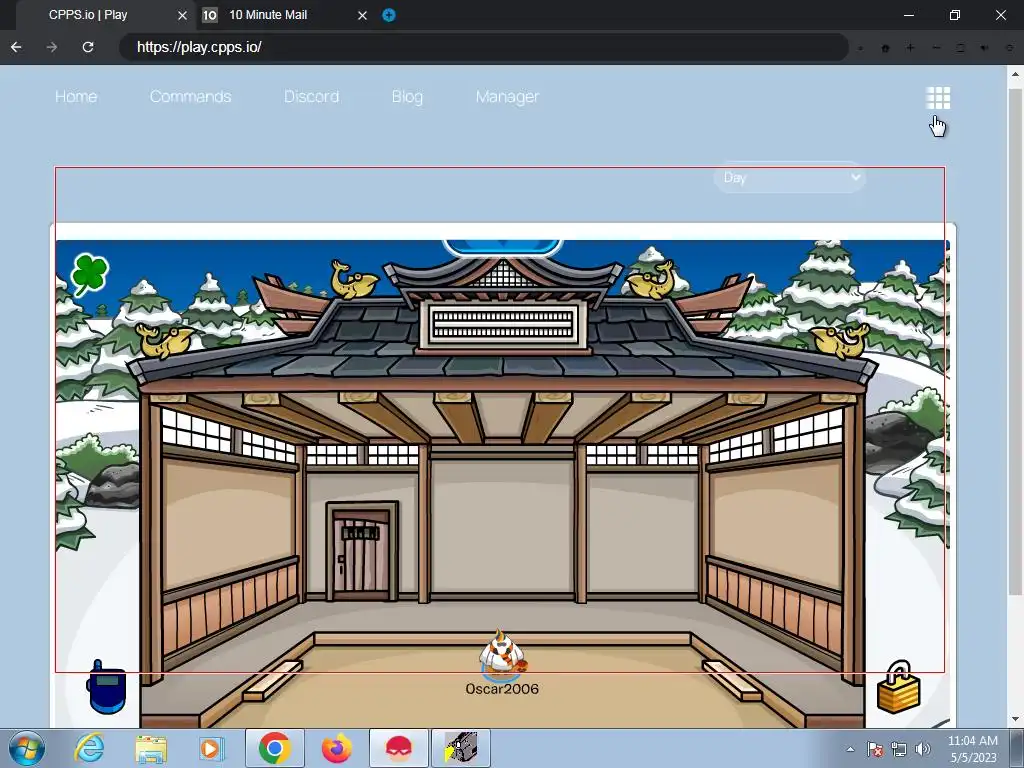The image size is (1024, 768).
Task: Open the Discord link
Action: [312, 97]
